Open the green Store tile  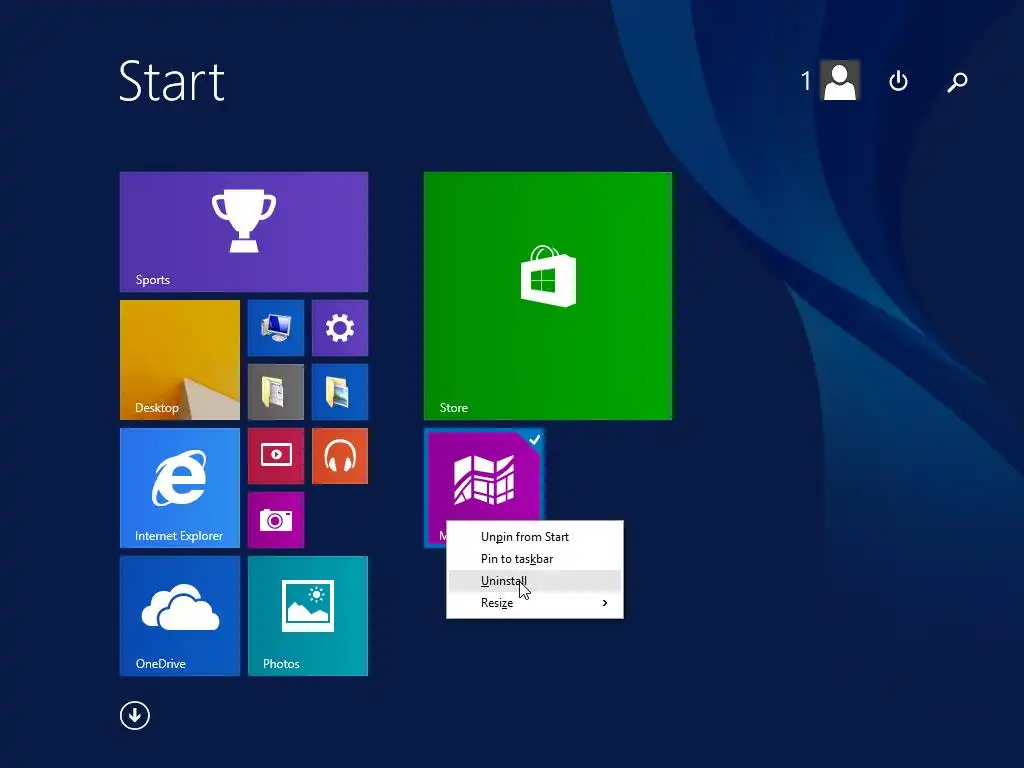point(548,296)
